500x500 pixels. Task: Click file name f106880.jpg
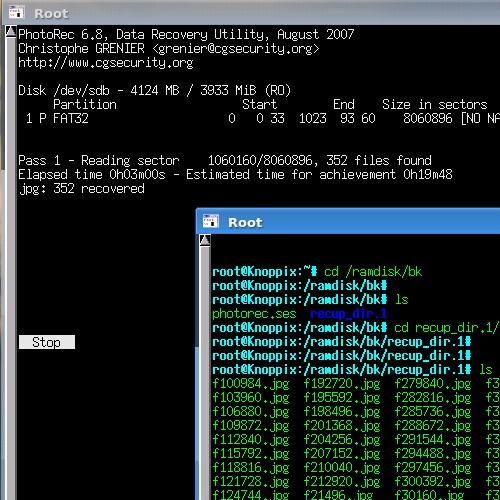[x=251, y=412]
